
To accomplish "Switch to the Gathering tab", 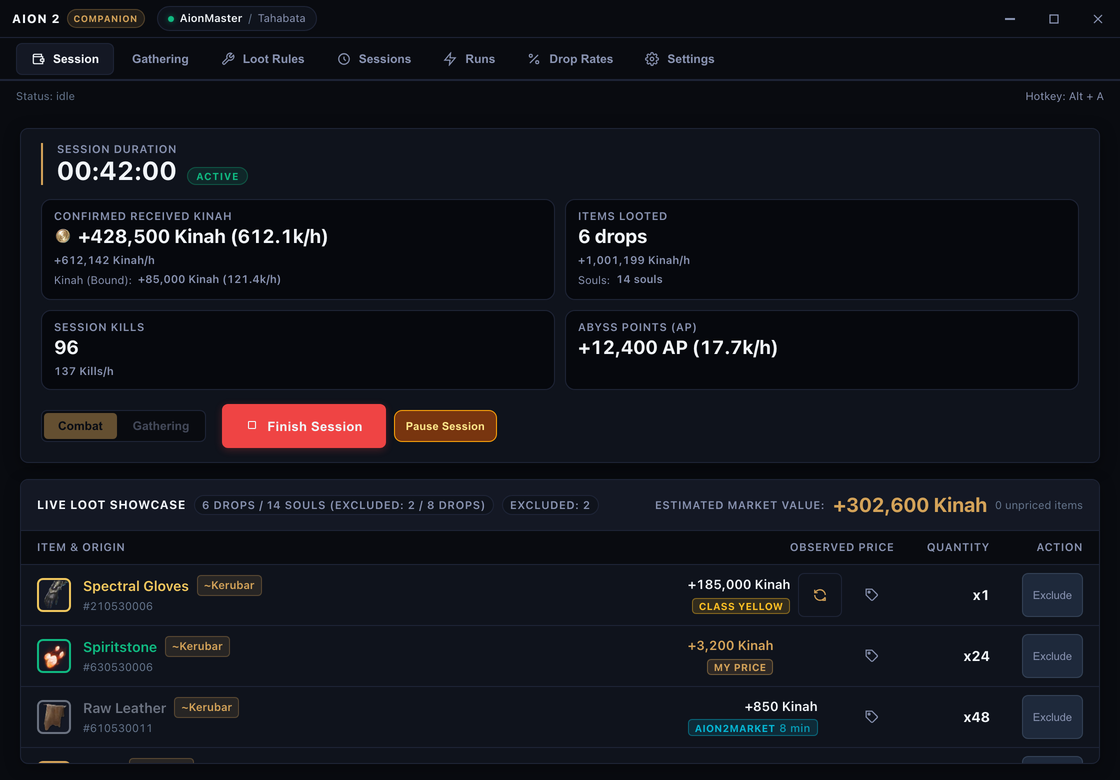I will coord(160,59).
